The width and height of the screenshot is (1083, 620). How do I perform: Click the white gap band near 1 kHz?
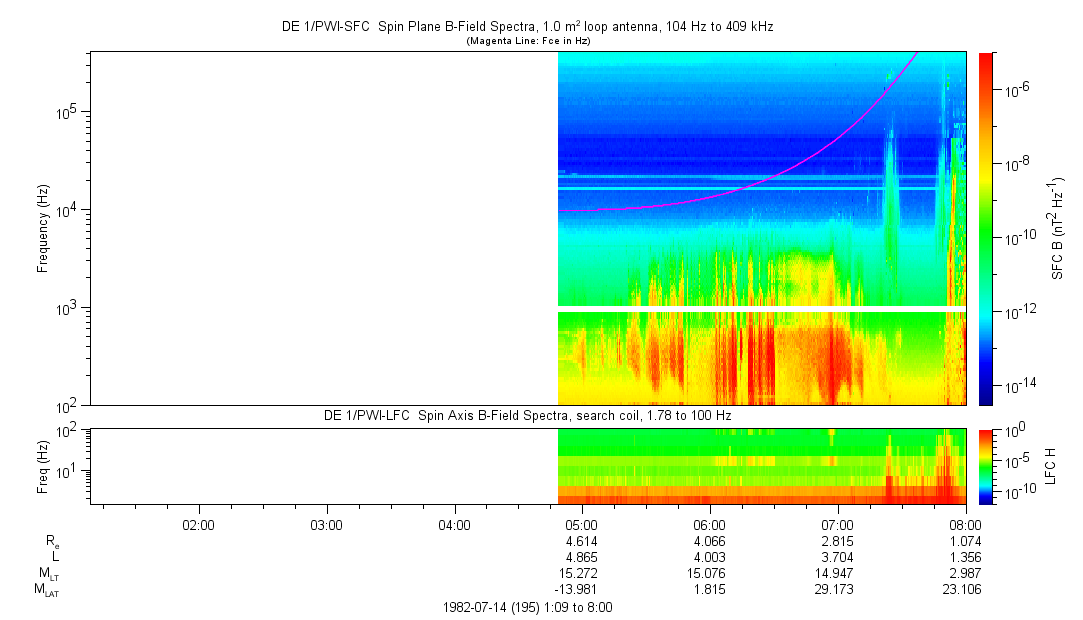tap(760, 309)
